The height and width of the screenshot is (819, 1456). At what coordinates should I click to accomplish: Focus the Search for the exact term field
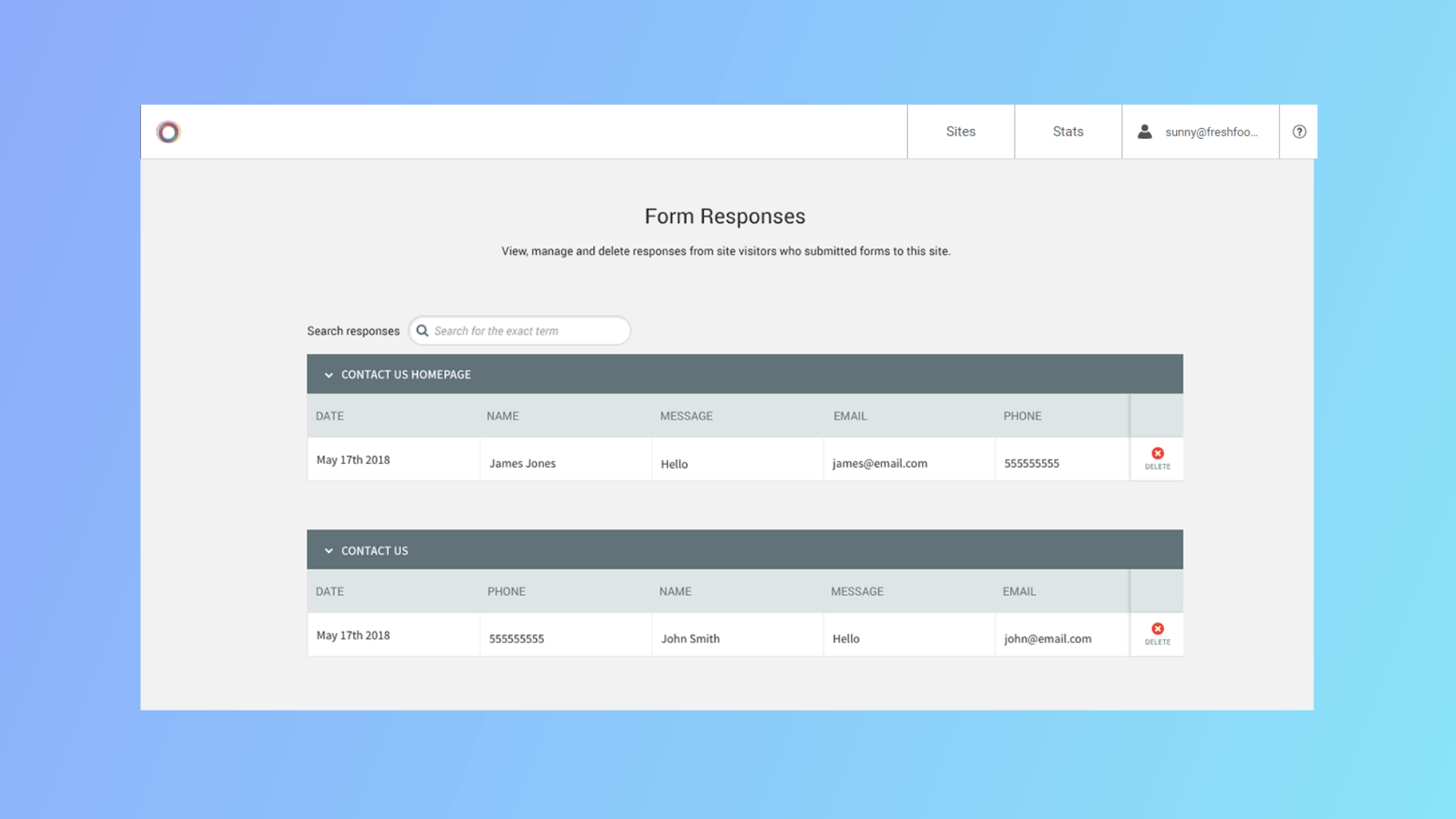(519, 331)
